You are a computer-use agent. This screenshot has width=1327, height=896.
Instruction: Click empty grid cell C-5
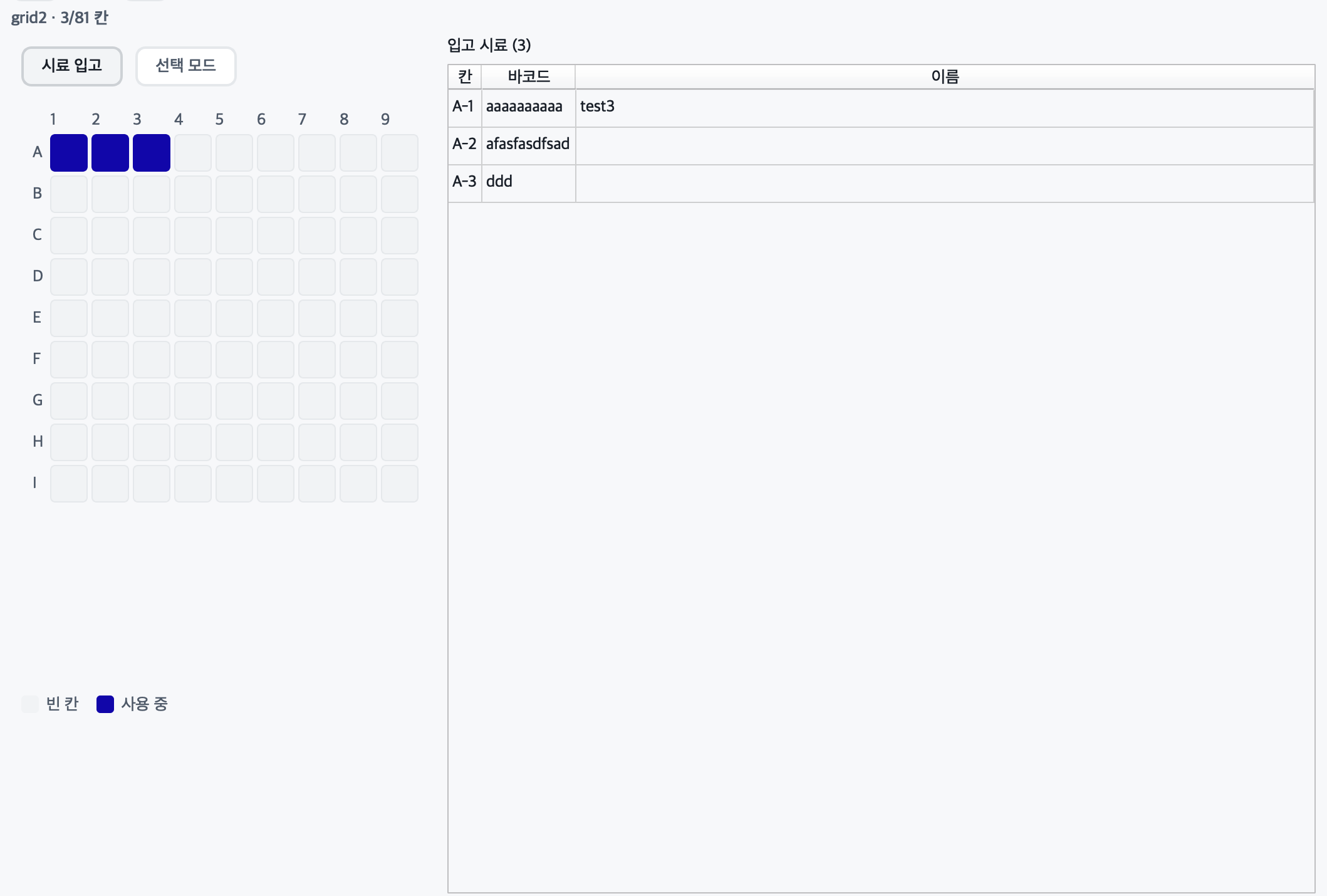(234, 236)
